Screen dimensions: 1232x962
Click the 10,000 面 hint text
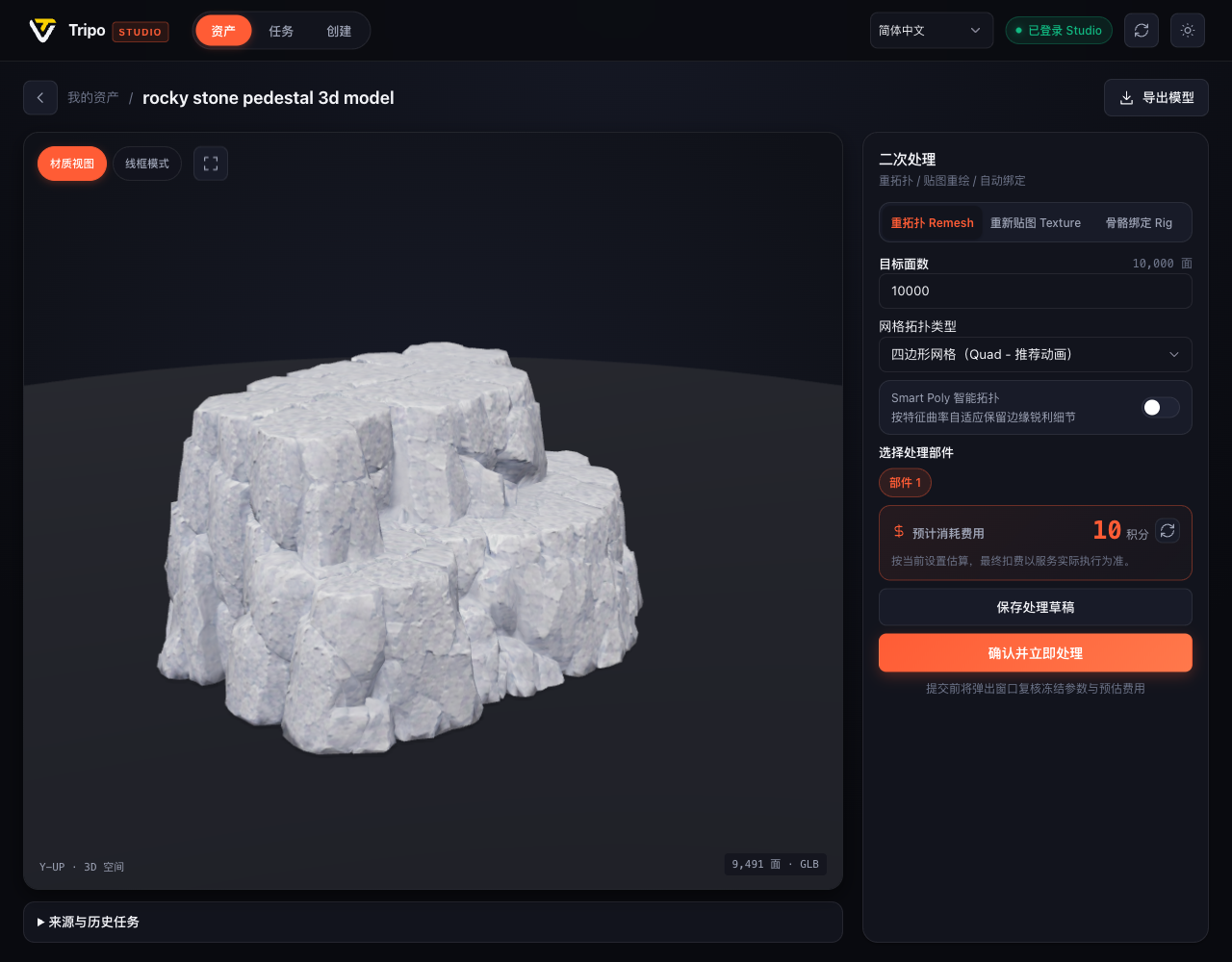1163,264
